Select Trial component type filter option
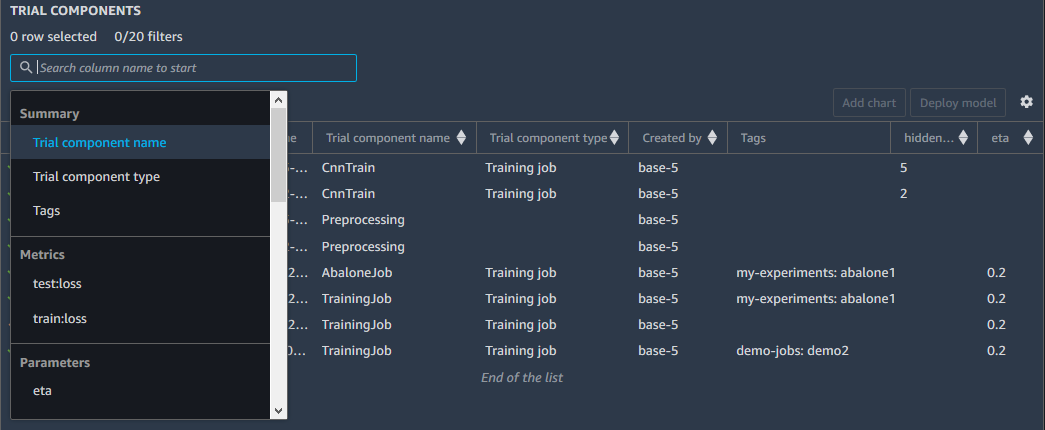1045x430 pixels. [x=96, y=177]
